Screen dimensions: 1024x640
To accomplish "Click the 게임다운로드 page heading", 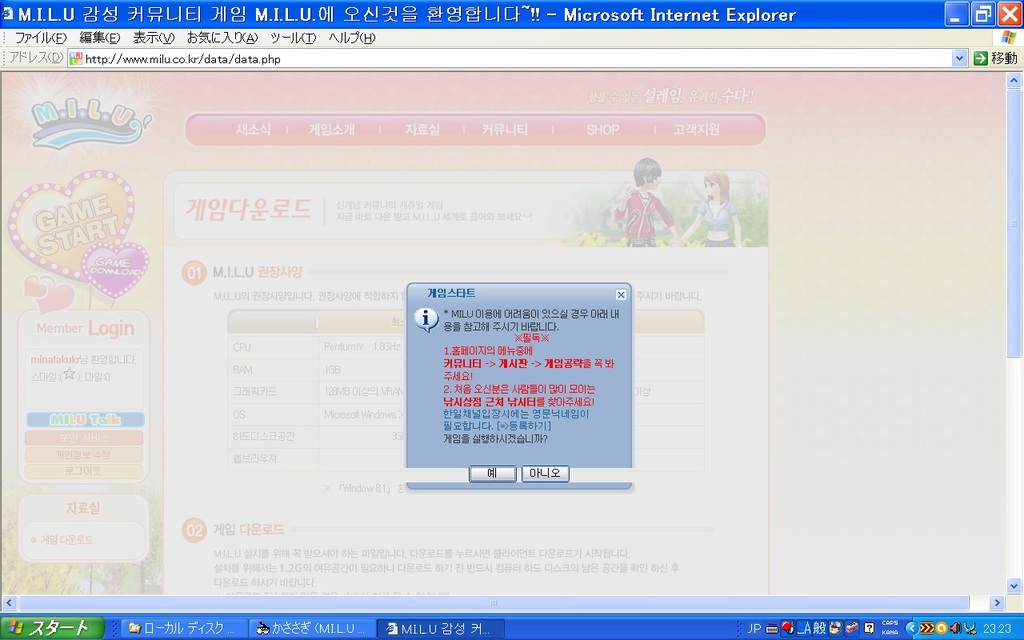I will pyautogui.click(x=248, y=209).
